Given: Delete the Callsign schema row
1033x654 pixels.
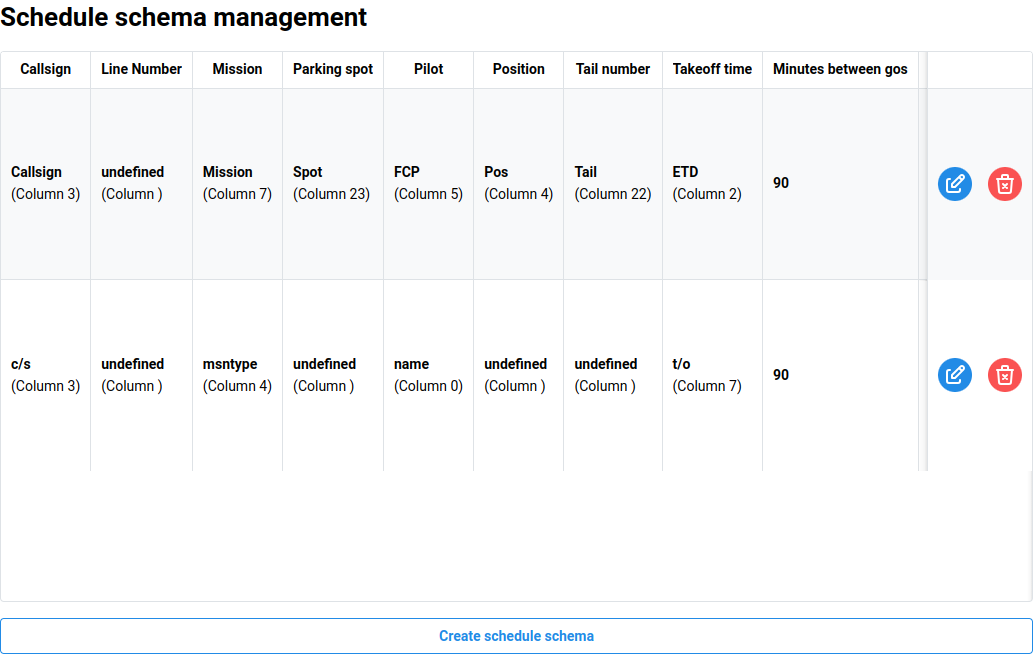Looking at the screenshot, I should click(1004, 184).
